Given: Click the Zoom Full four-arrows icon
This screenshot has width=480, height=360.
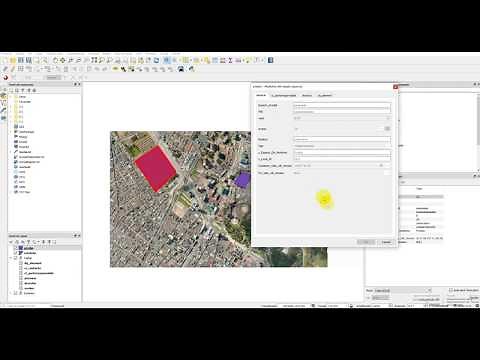Looking at the screenshot, I should (94, 60).
